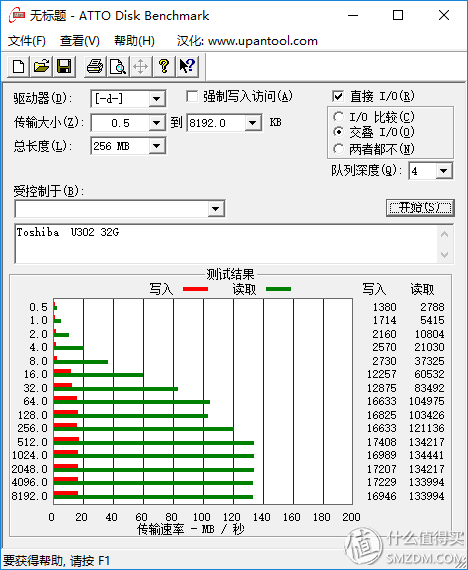
Task: Open the 帮助(H) menu
Action: tap(134, 41)
